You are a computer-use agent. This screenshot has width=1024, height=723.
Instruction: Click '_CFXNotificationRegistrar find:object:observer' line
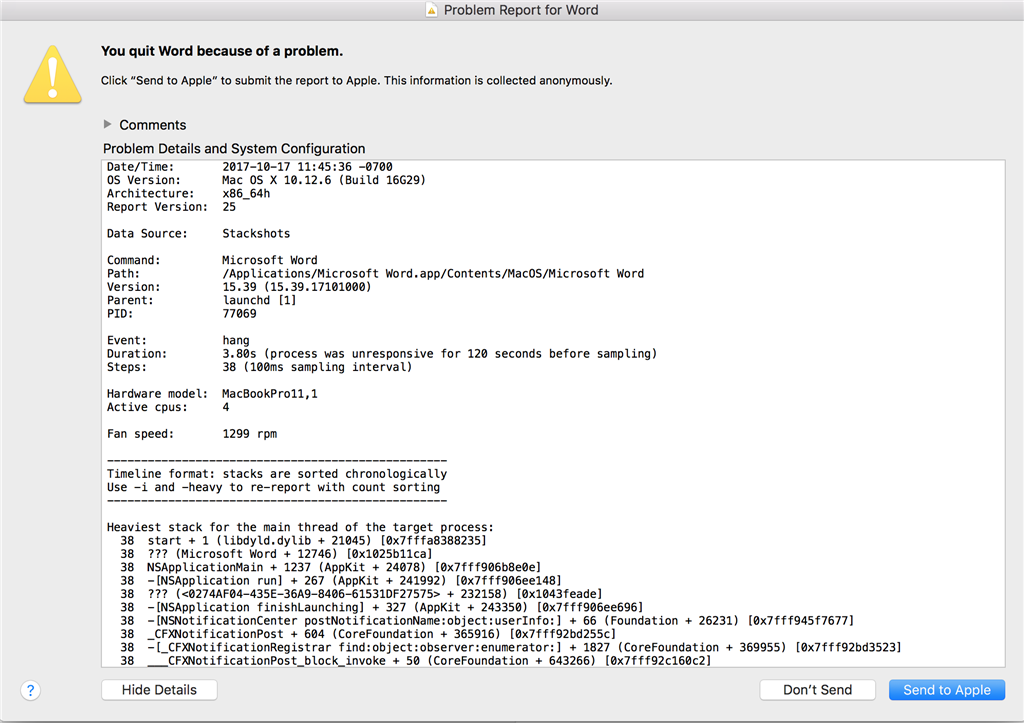[x=511, y=647]
